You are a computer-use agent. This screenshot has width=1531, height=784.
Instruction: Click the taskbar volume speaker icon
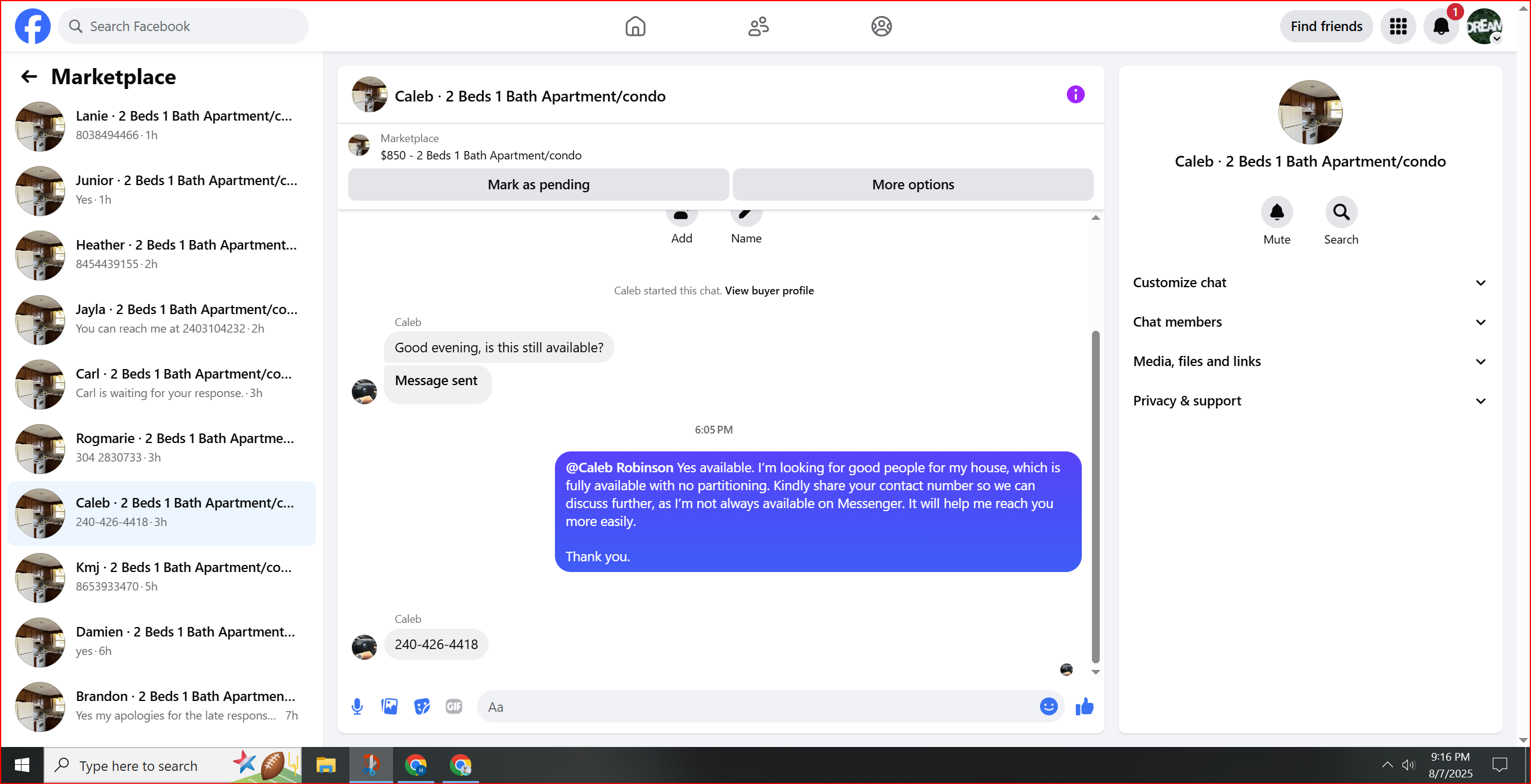1408,765
